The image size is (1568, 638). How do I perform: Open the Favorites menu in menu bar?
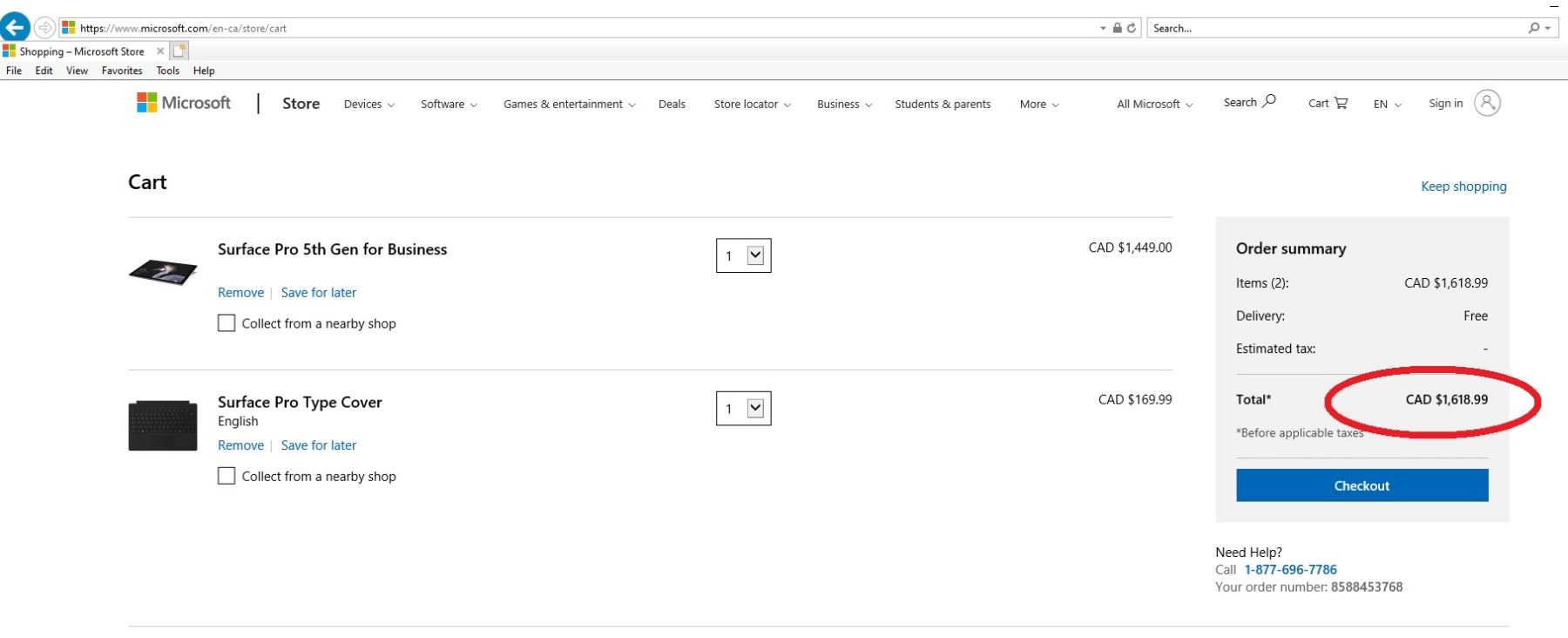click(x=122, y=71)
